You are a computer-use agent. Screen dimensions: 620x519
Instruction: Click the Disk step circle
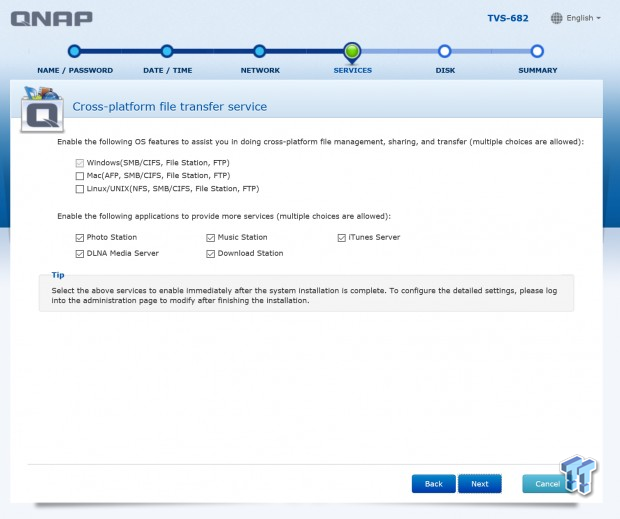tap(444, 51)
